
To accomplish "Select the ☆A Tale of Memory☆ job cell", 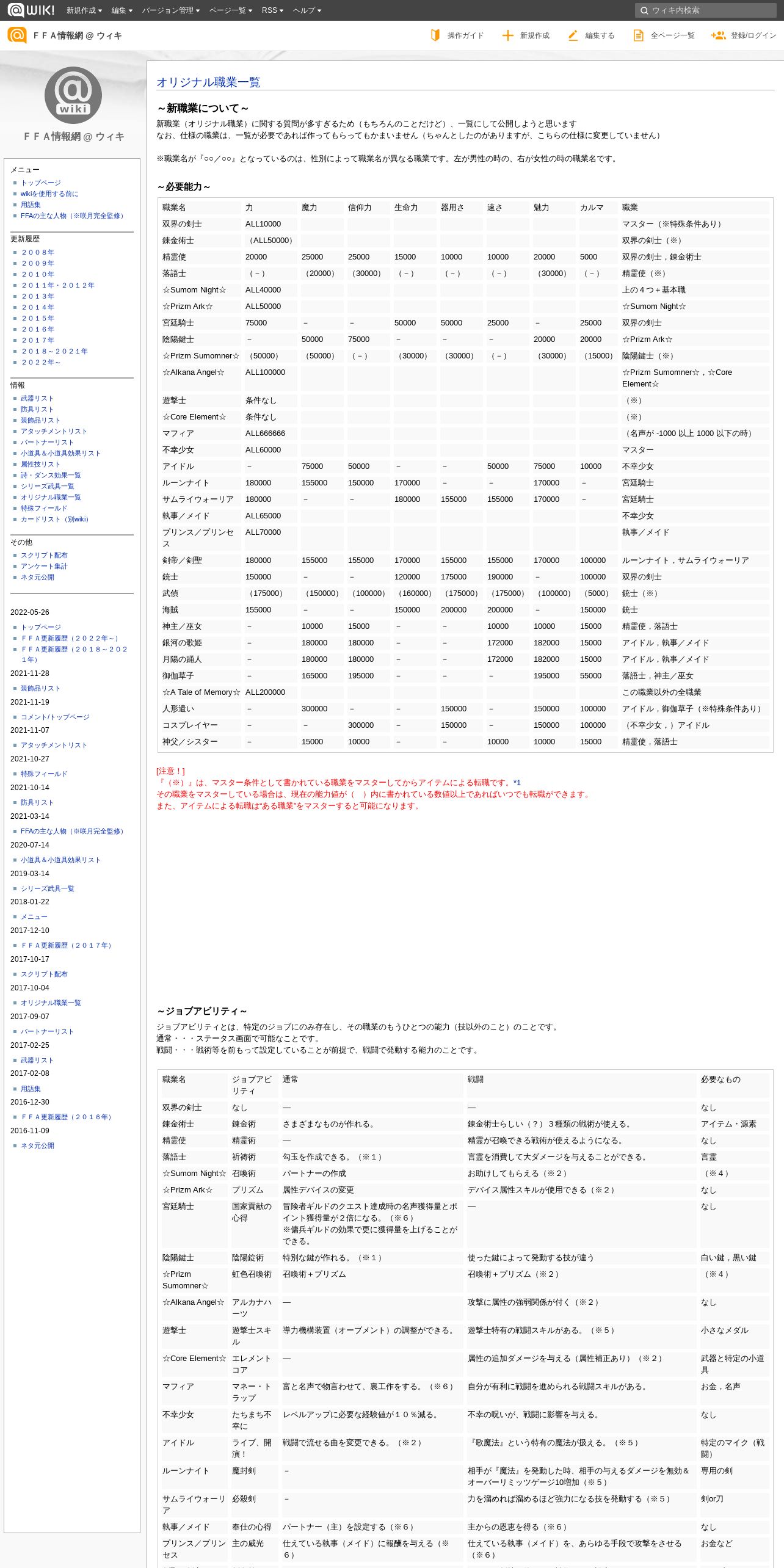I will coord(201,692).
